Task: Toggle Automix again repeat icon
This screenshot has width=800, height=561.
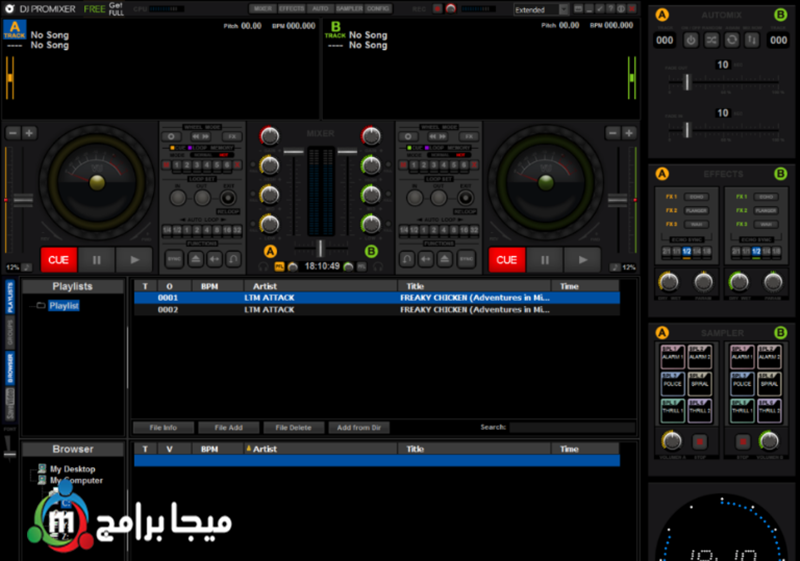Action: tap(732, 40)
